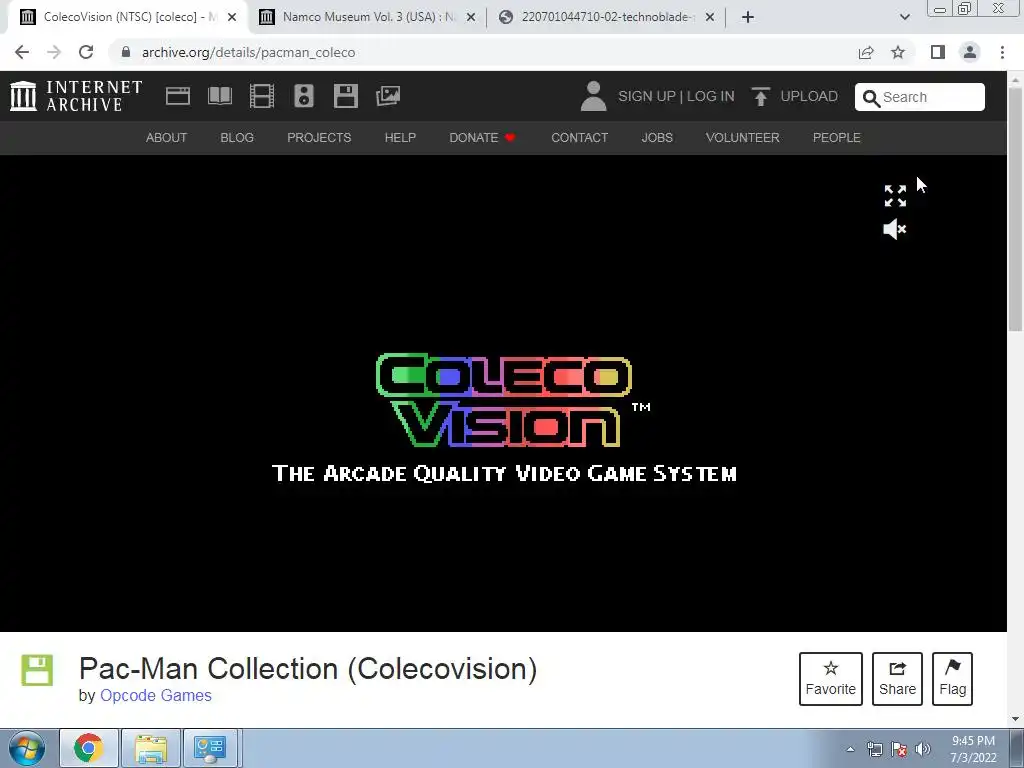This screenshot has width=1024, height=768.
Task: Bookmark this page with star icon
Action: [898, 52]
